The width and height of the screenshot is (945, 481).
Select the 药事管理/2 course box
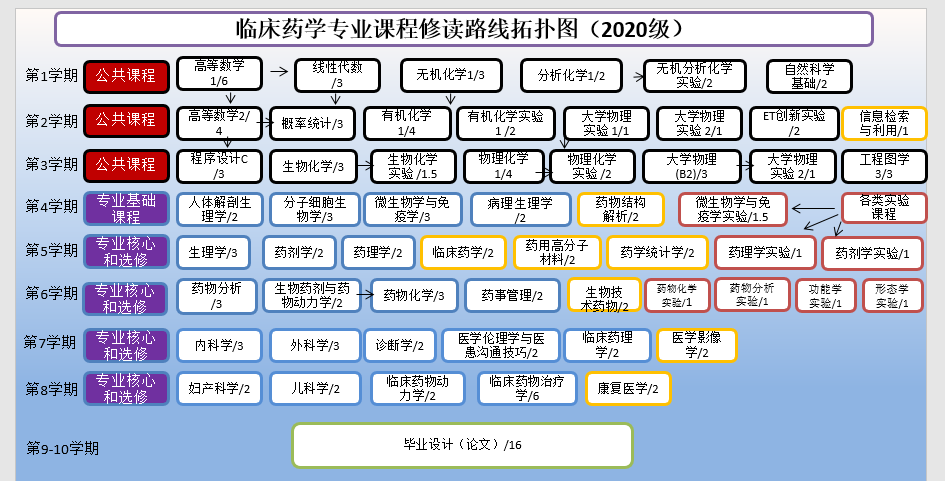tap(511, 295)
